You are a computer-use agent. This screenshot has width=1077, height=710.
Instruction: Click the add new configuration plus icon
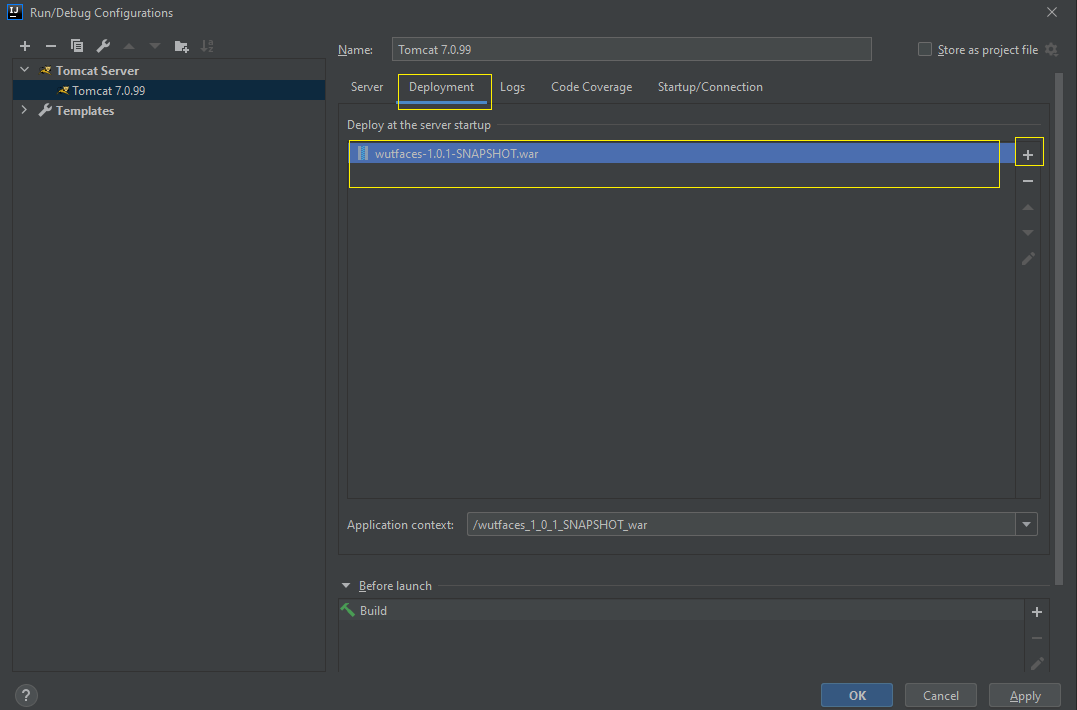25,46
